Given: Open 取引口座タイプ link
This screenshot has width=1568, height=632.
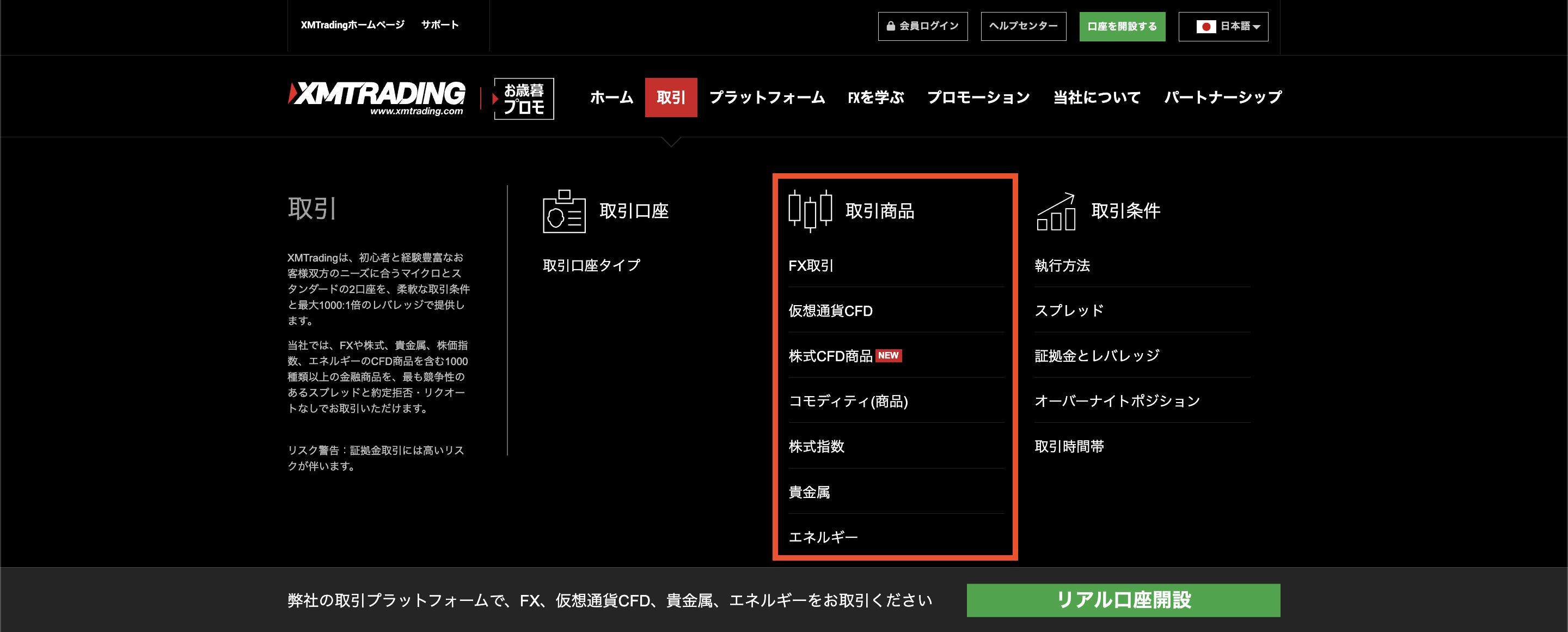Looking at the screenshot, I should [591, 265].
